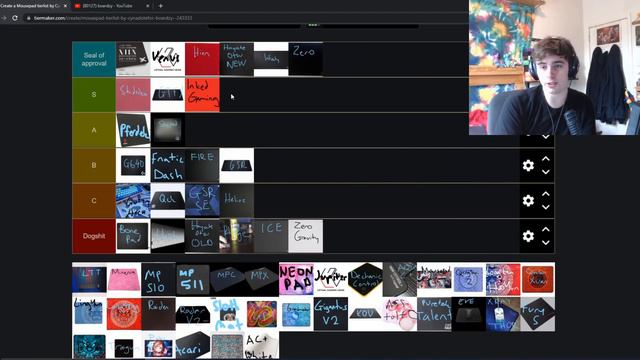The height and width of the screenshot is (360, 640).
Task: Move the C tier row down
Action: 546,207
